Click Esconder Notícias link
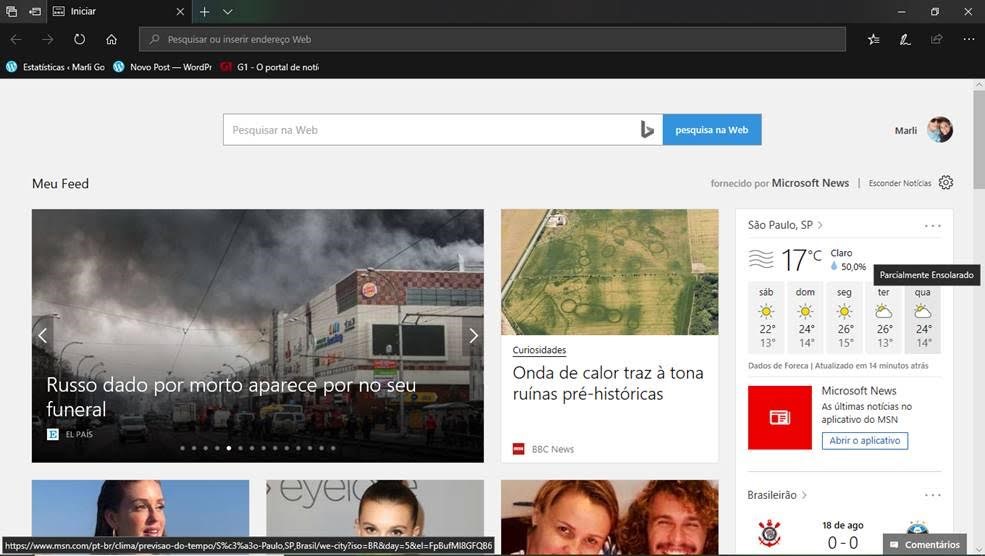 [899, 184]
